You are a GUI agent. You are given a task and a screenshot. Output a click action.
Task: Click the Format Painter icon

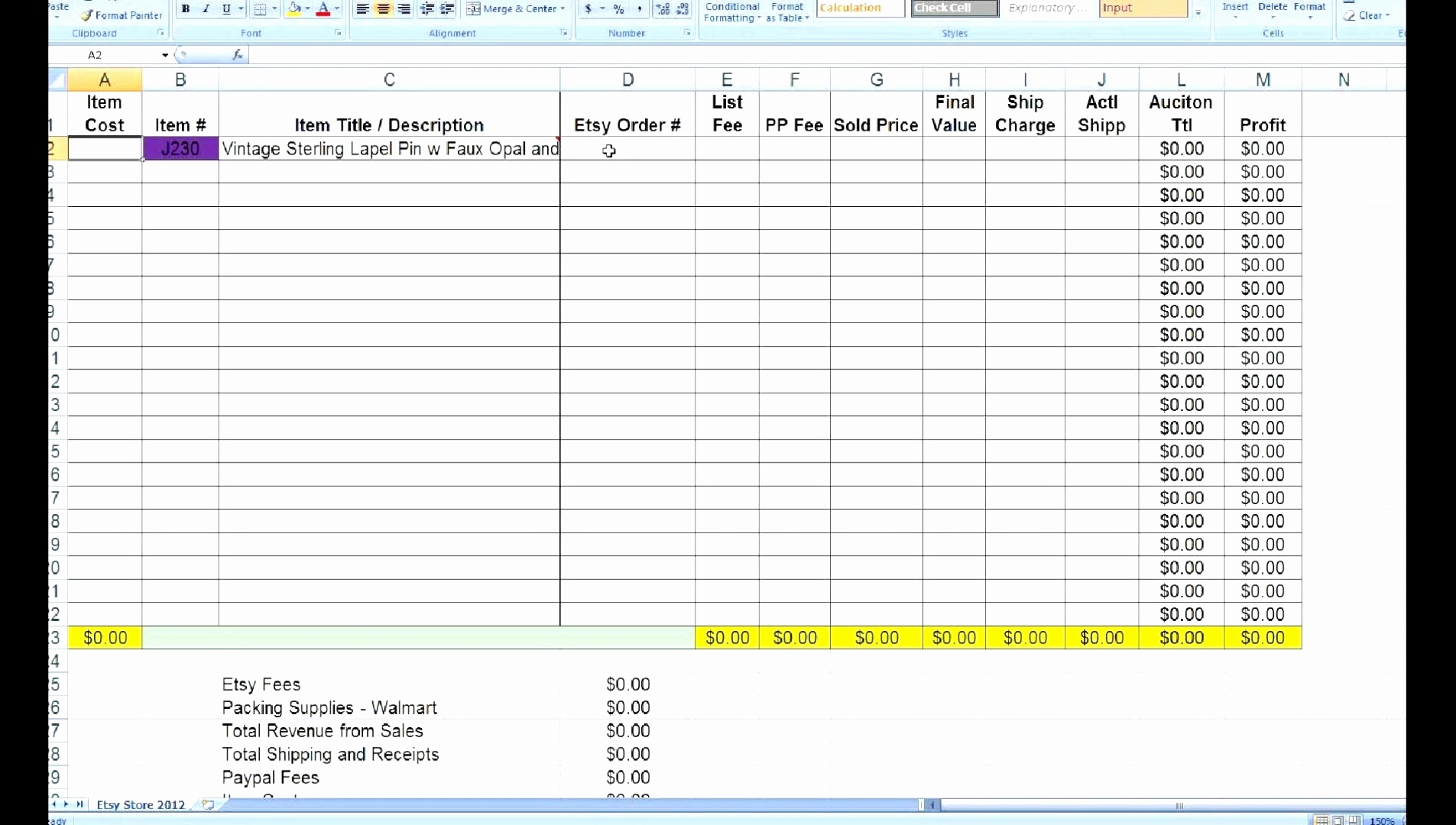click(x=88, y=15)
